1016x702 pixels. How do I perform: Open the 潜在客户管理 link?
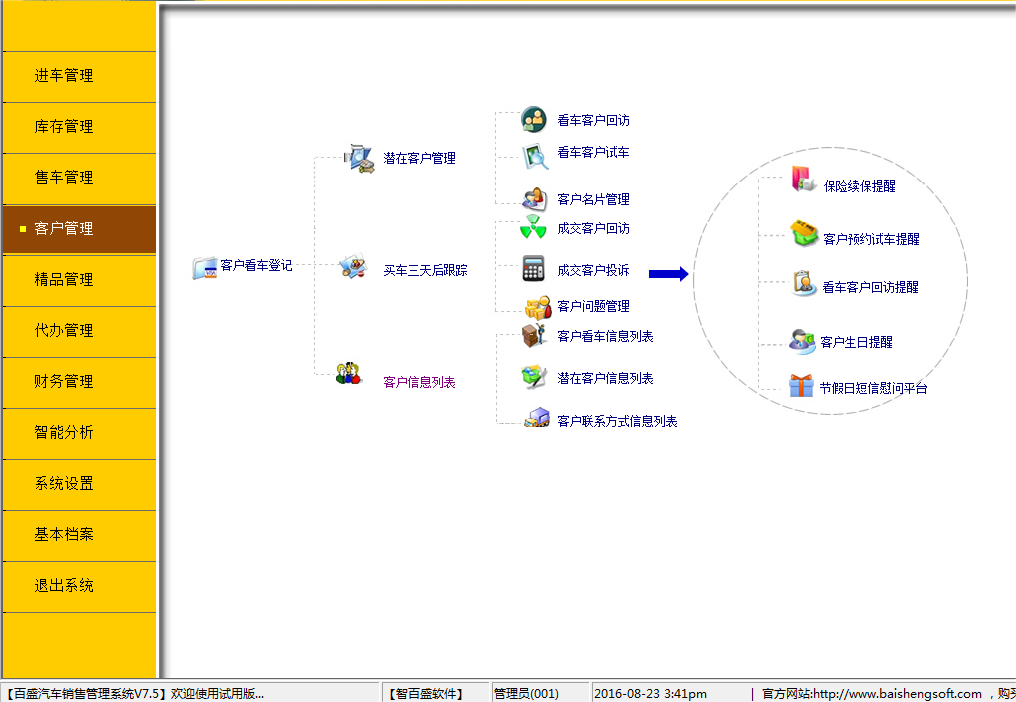419,158
